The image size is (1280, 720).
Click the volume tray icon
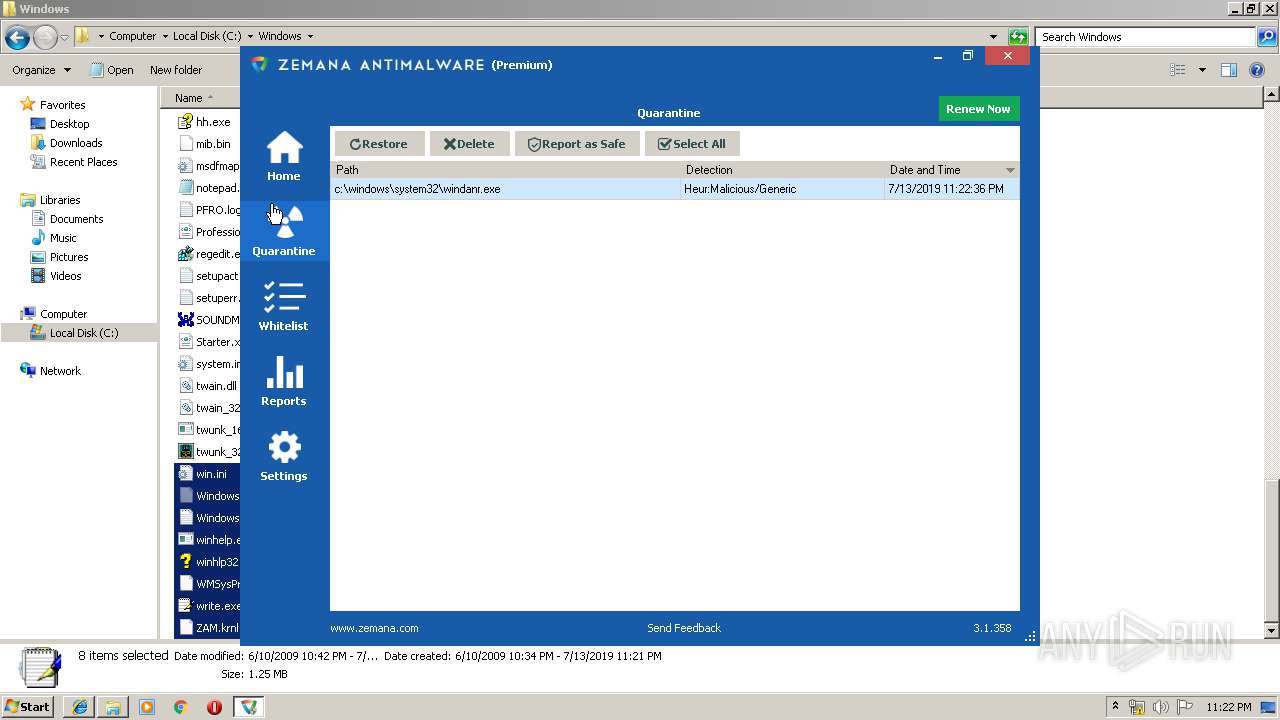pyautogui.click(x=1161, y=707)
